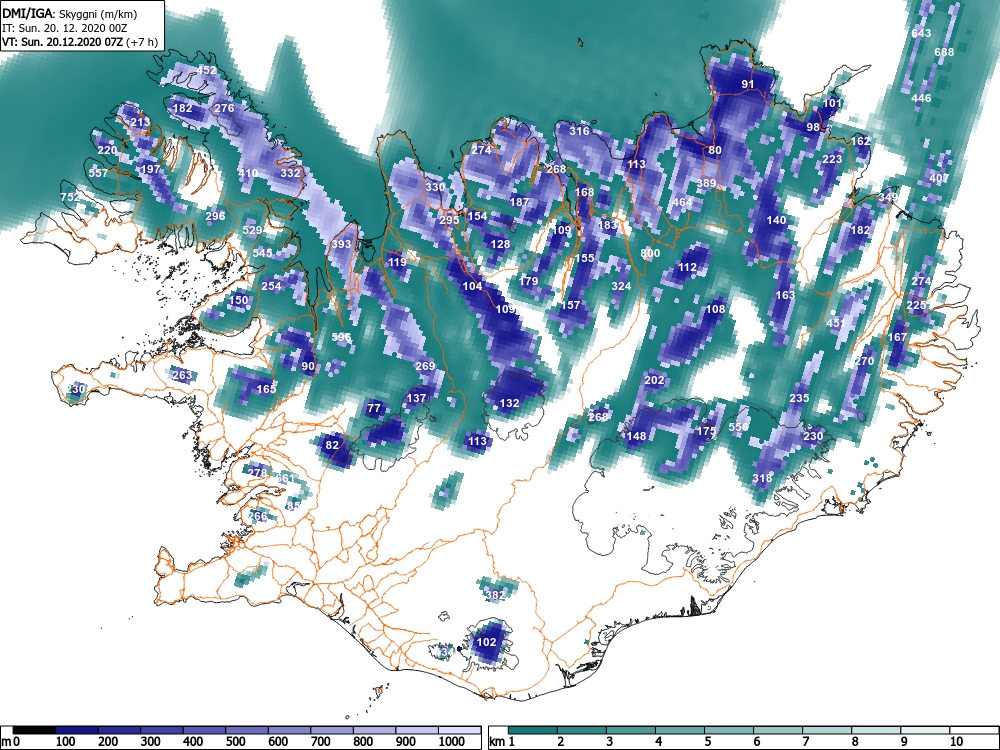Click the 596 visibility value
1000x750 pixels.
(341, 337)
